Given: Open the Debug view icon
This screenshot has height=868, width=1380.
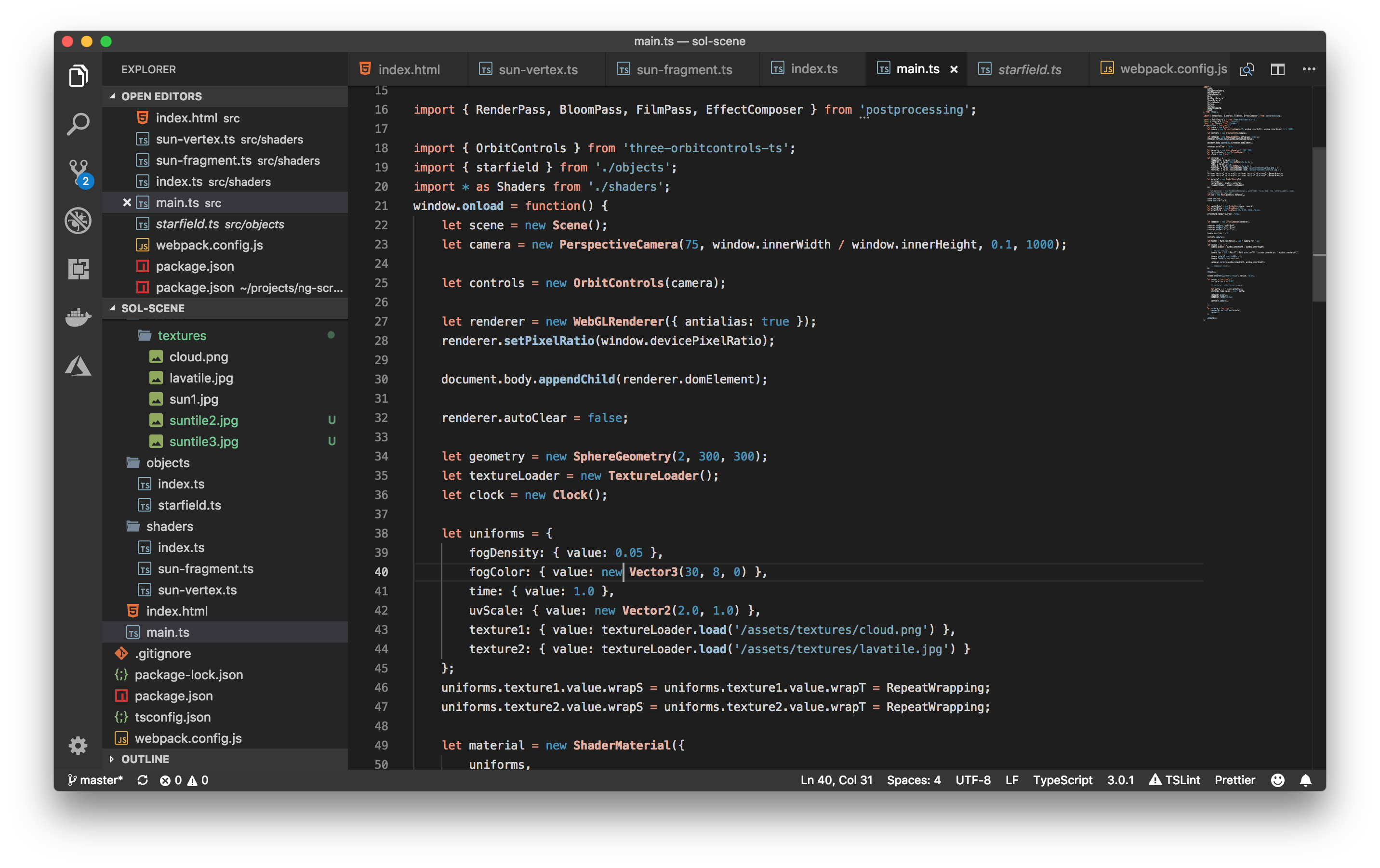Looking at the screenshot, I should click(78, 220).
